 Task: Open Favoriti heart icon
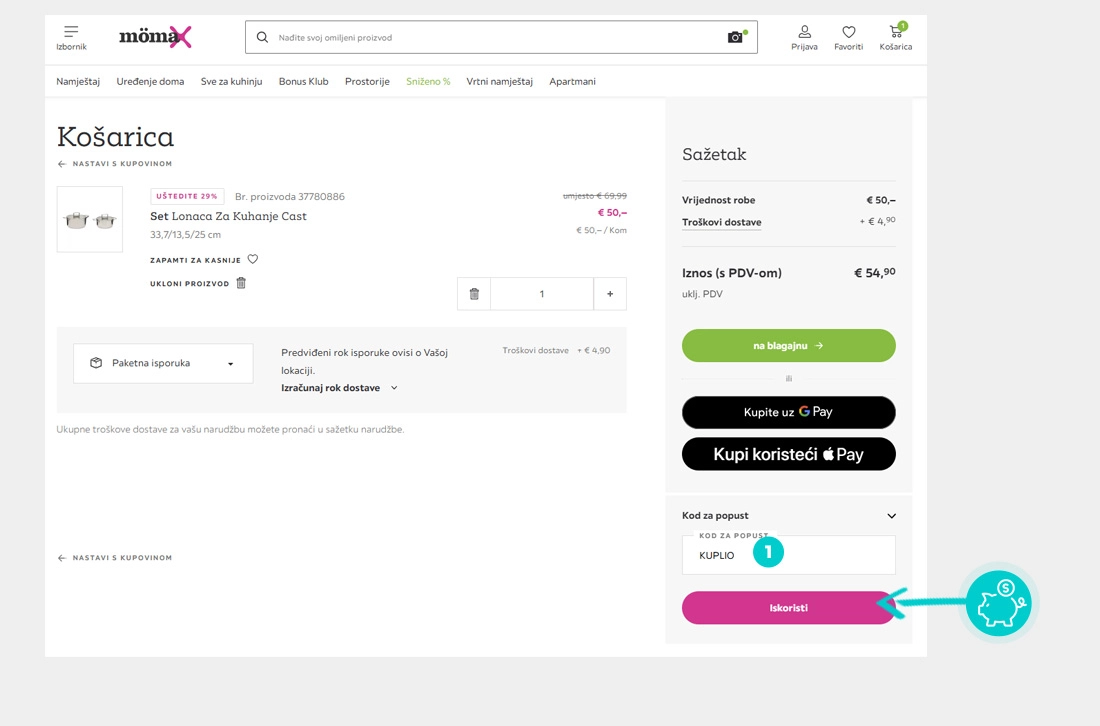click(848, 37)
